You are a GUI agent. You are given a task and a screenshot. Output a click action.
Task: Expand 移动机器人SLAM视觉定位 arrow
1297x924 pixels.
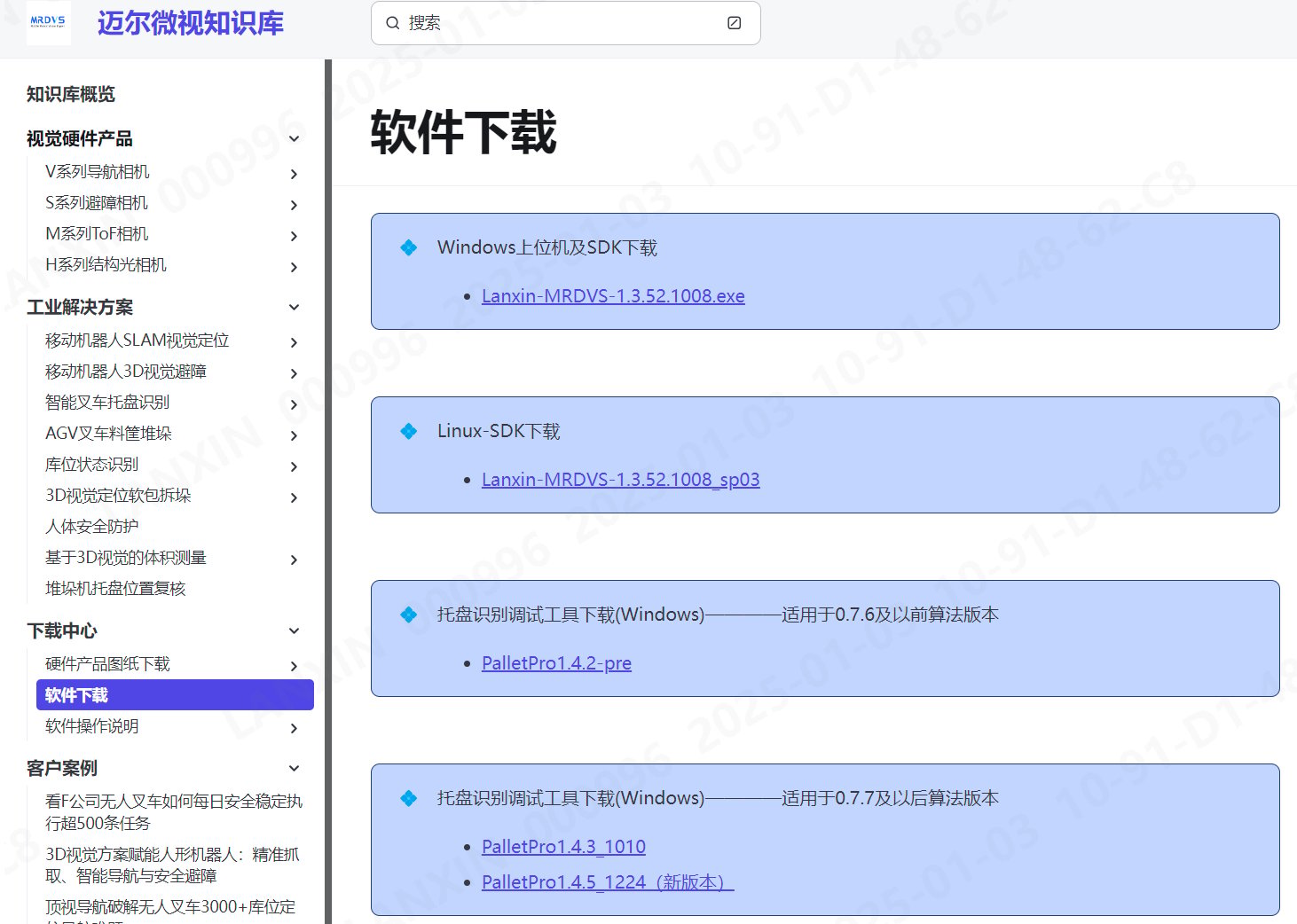pos(295,342)
